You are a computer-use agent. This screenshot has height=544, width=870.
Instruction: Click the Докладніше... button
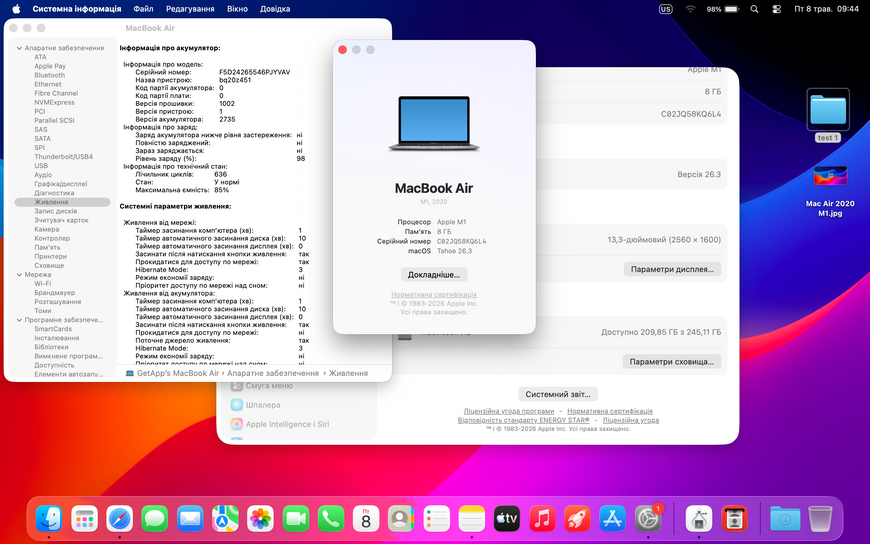[434, 275]
